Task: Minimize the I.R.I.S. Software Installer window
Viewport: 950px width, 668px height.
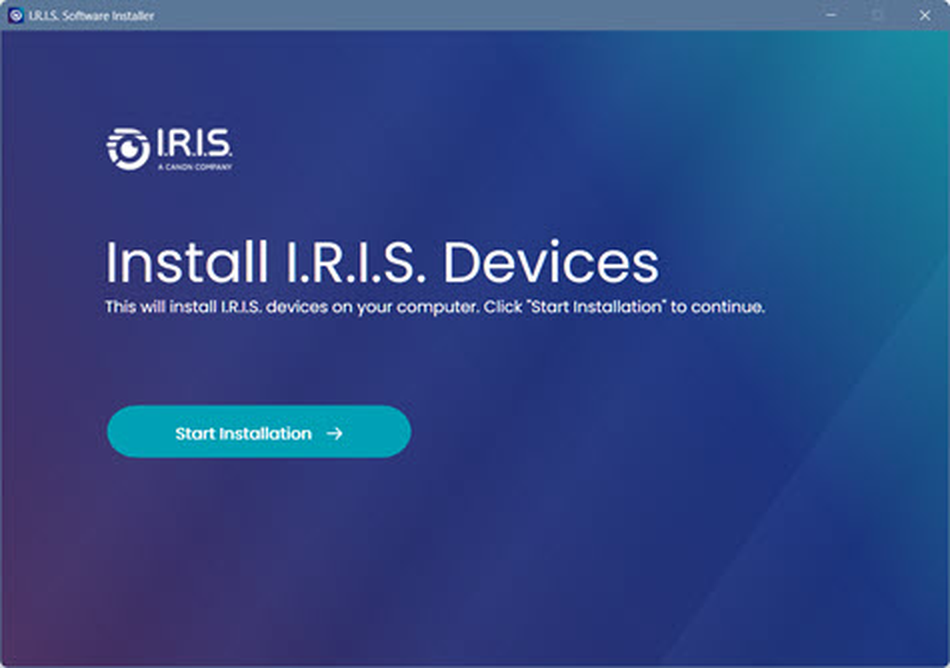Action: coord(831,15)
